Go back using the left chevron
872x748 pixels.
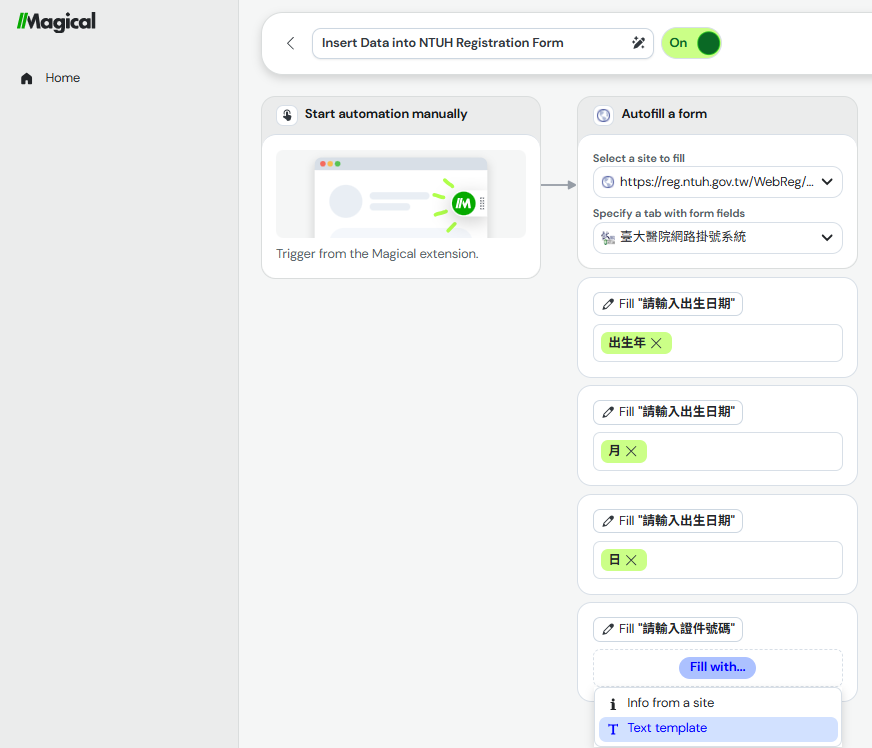(291, 43)
